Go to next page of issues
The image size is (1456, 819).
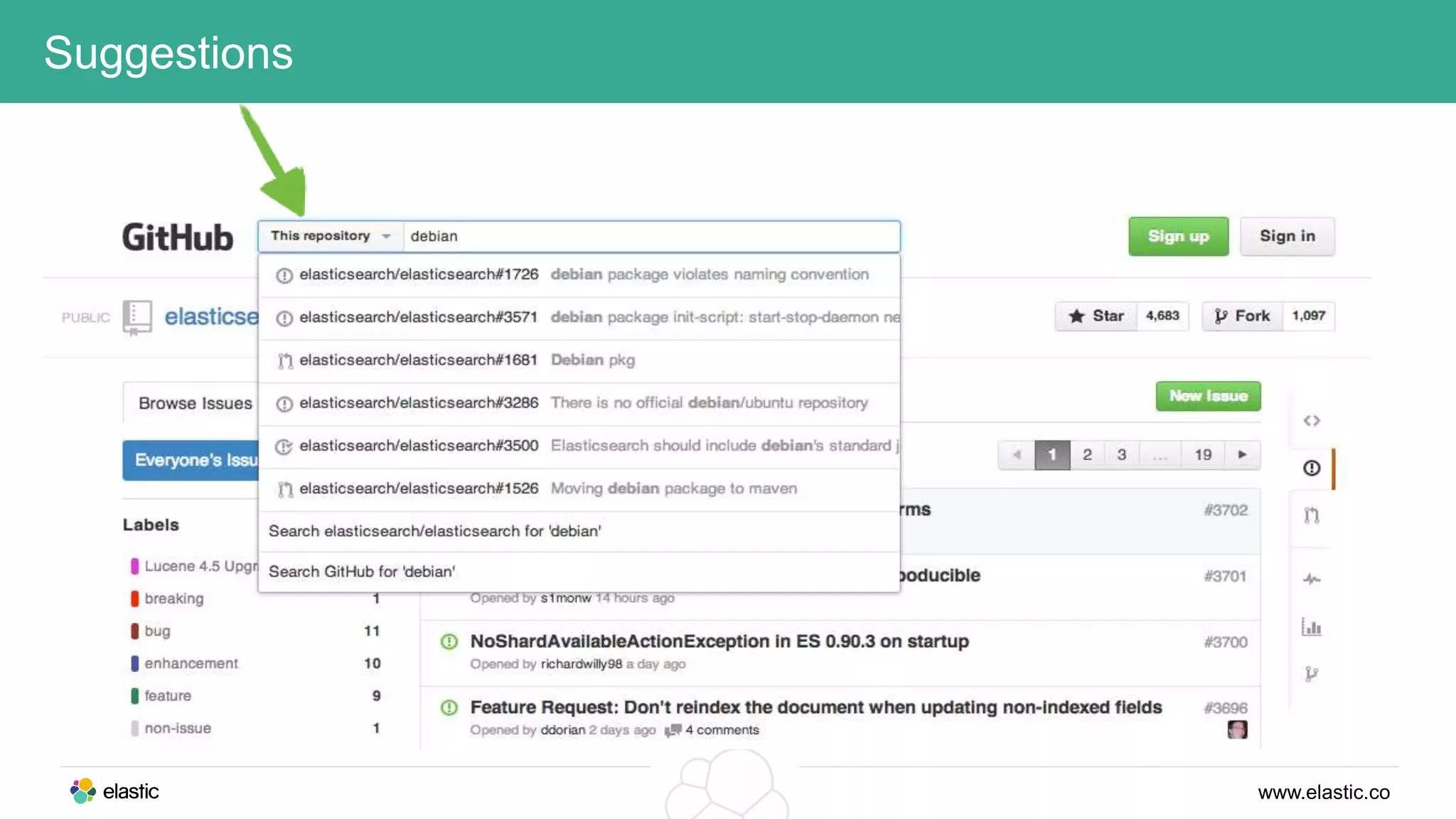click(x=1242, y=455)
